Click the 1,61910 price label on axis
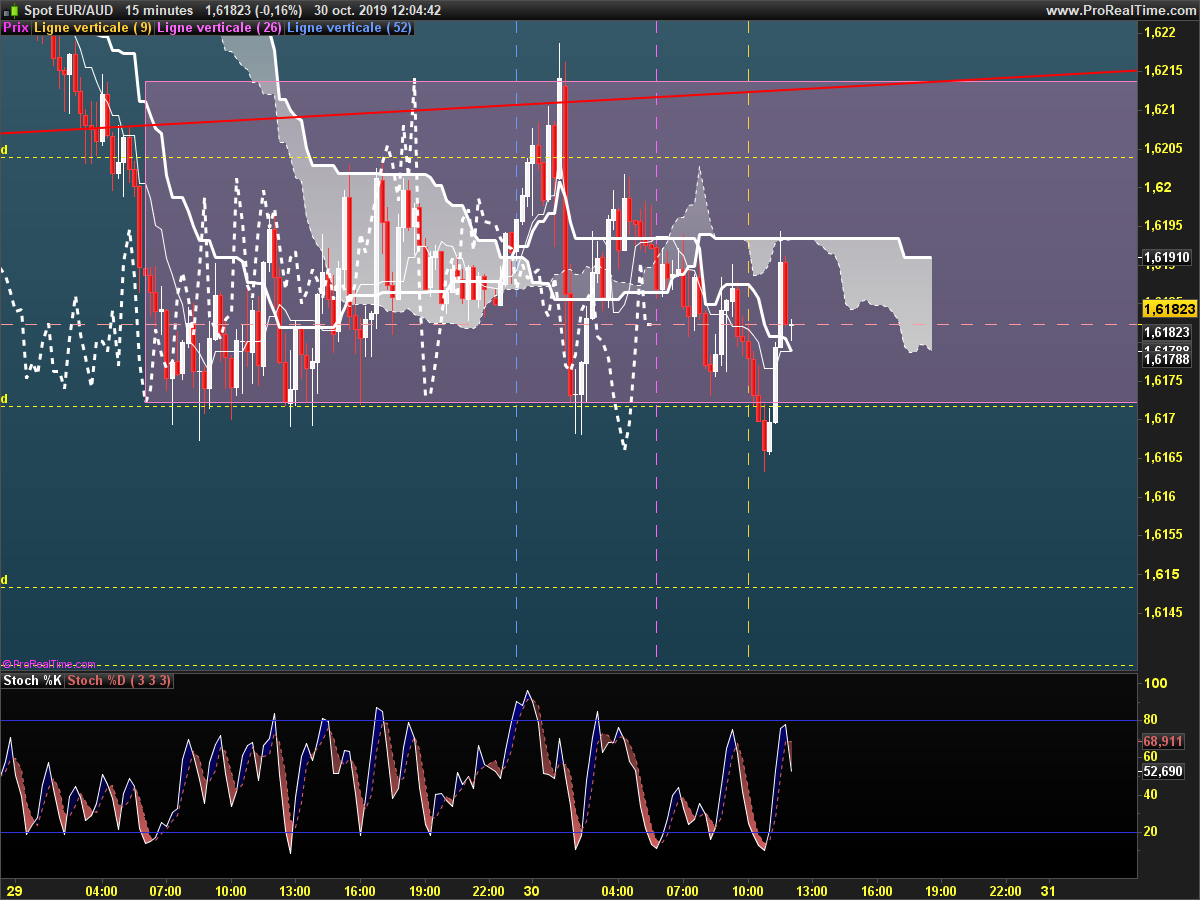 click(1166, 258)
